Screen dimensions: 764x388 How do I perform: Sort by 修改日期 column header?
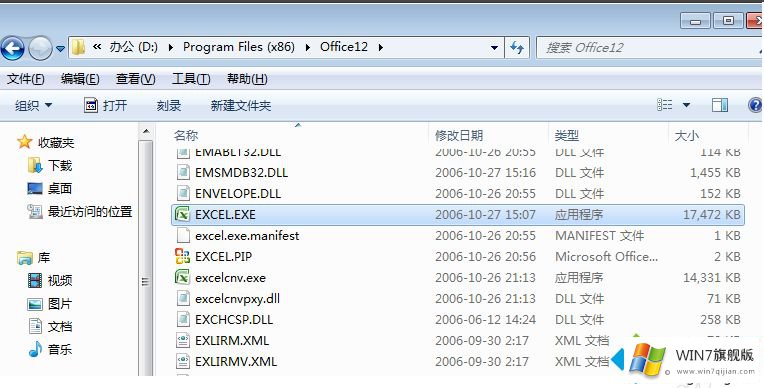click(x=459, y=136)
